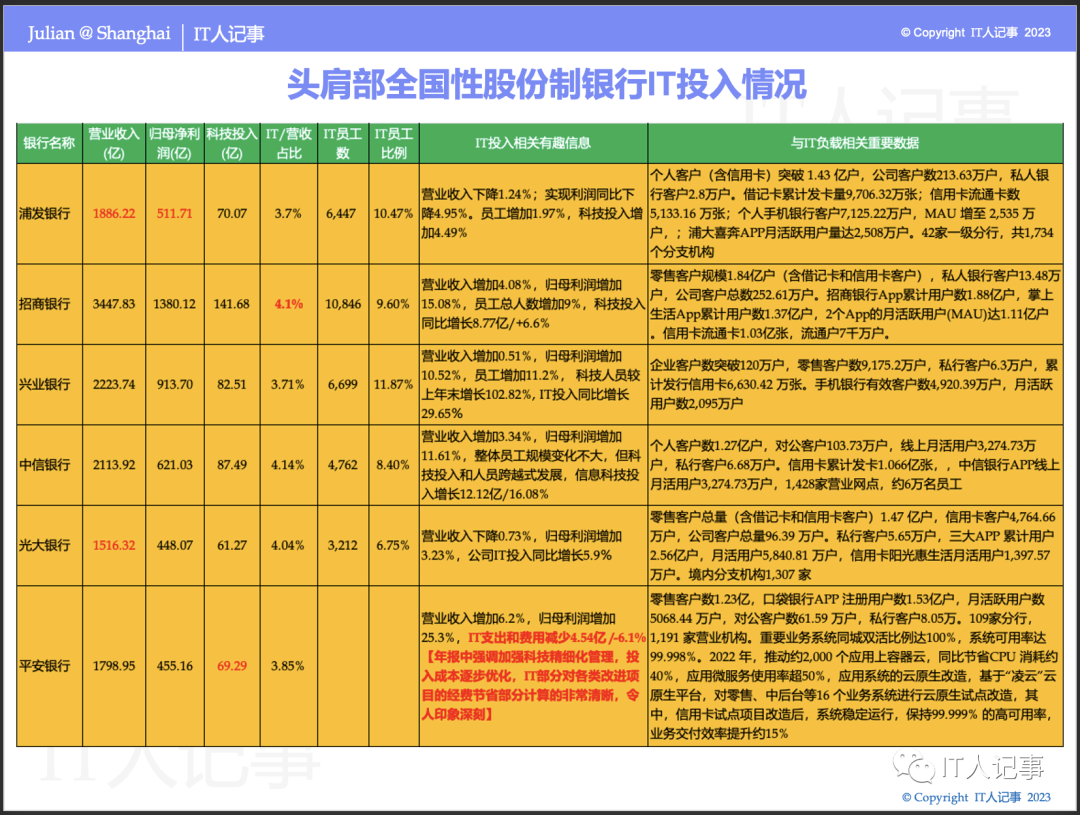Select the 营业收入(亿) column header
The height and width of the screenshot is (815, 1080).
[114, 143]
